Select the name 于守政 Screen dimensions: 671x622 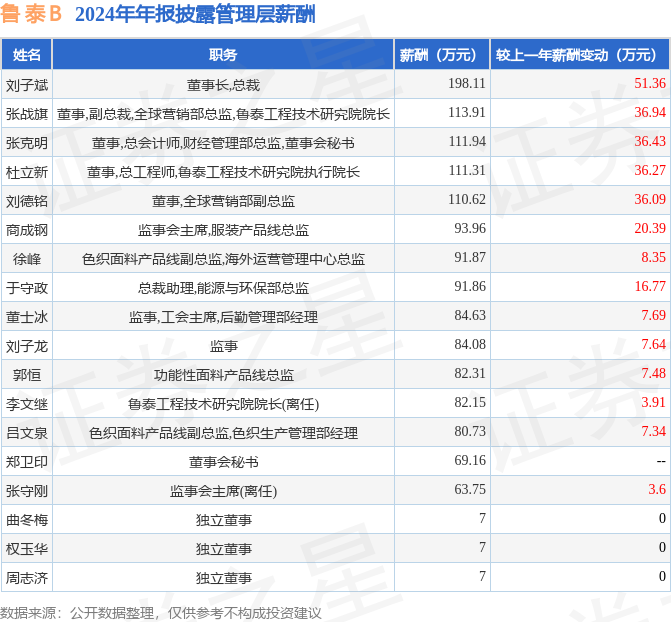(x=27, y=288)
